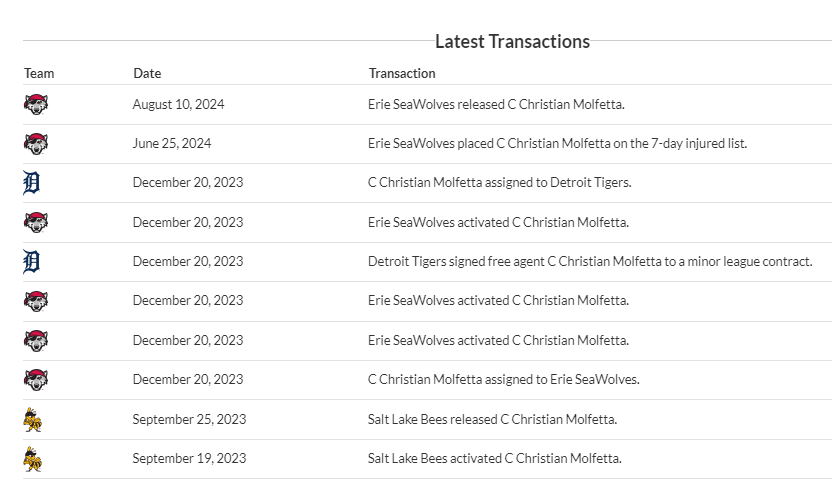
Task: Click the "Erie SeaWolves released C Christian Molfetta" text
Action: click(496, 104)
